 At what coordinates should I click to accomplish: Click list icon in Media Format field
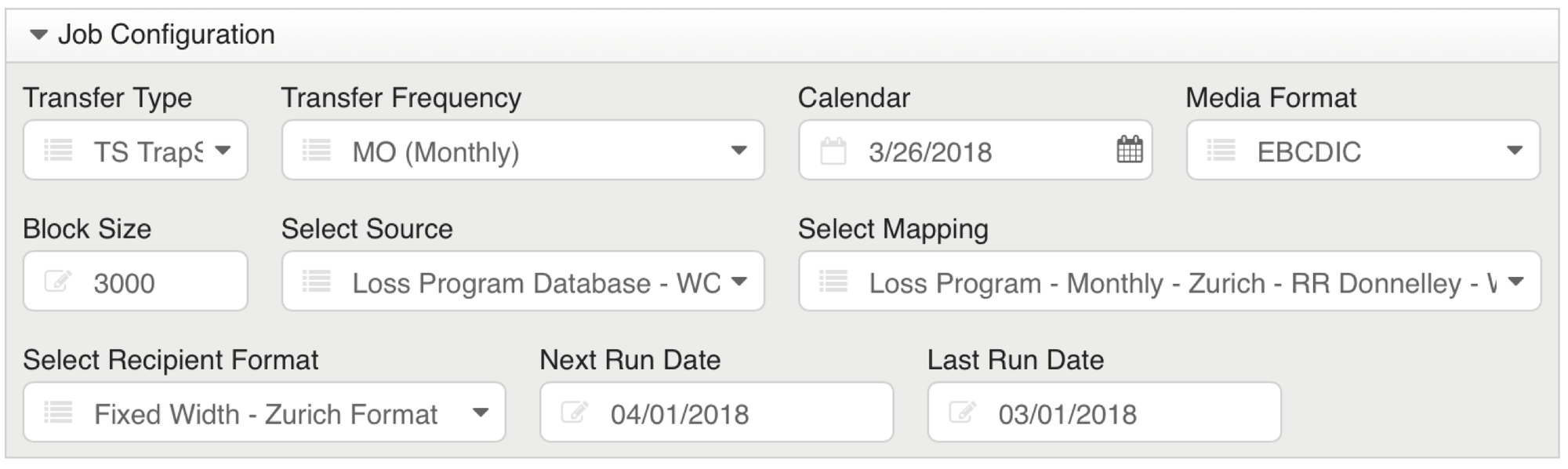click(x=1221, y=150)
